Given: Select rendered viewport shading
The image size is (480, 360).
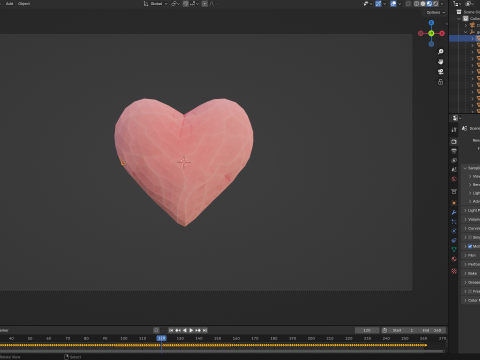Looking at the screenshot, I should click(x=435, y=4).
